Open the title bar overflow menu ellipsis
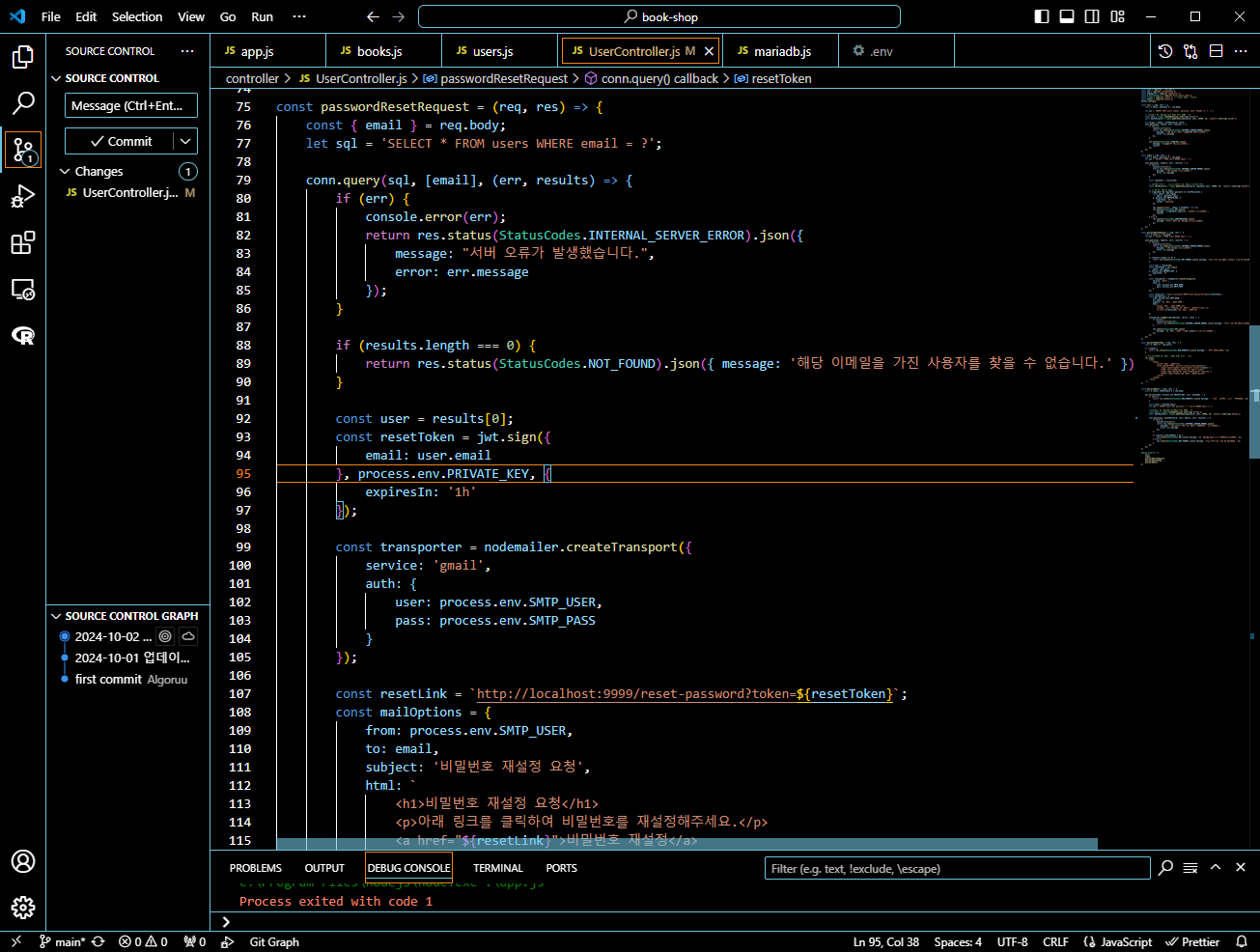Image resolution: width=1260 pixels, height=952 pixels. coord(299,16)
